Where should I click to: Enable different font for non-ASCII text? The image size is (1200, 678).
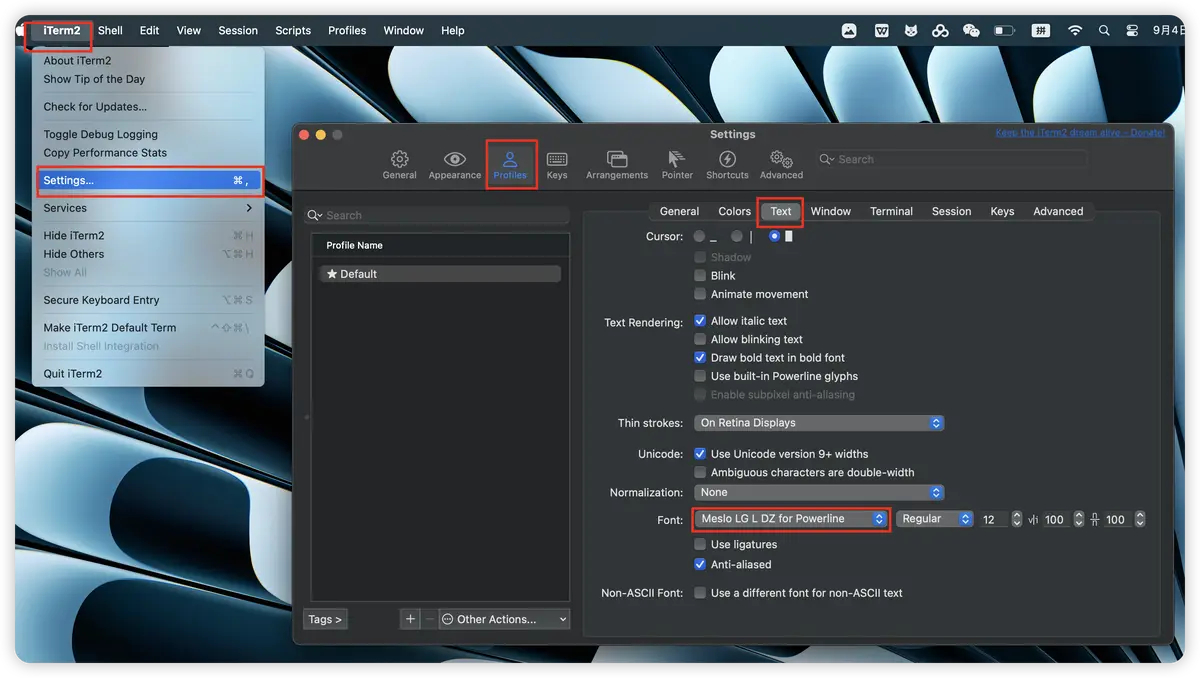700,593
